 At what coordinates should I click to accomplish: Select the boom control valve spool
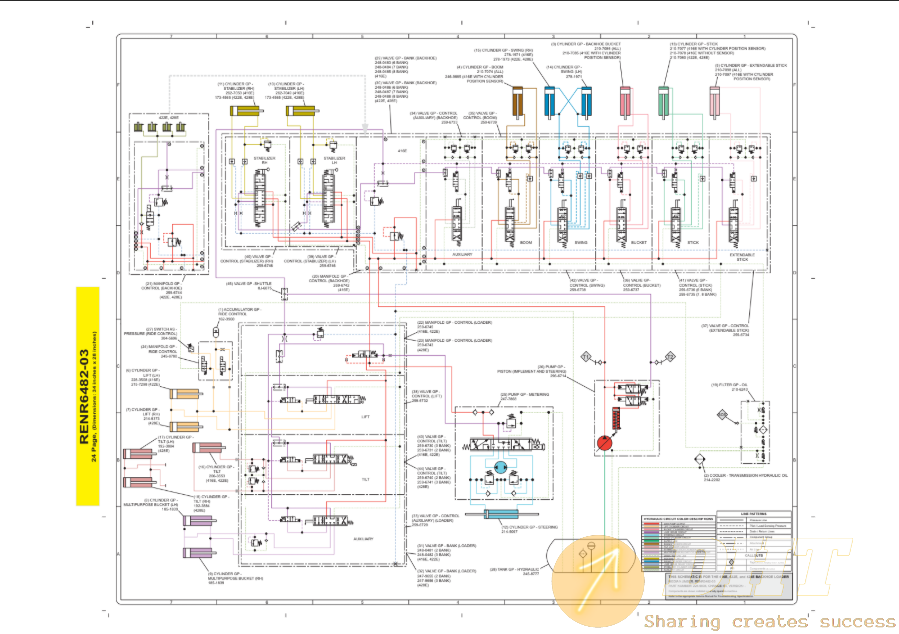tap(510, 224)
